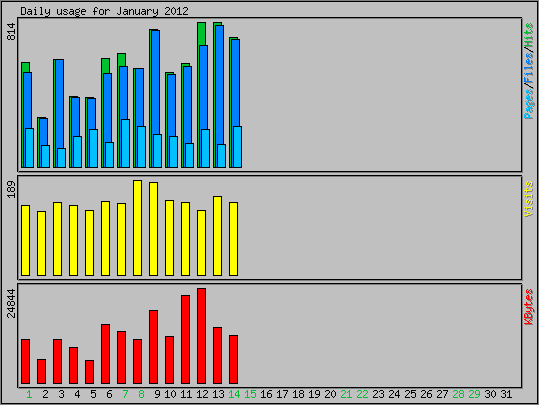Click the green Hits bar top for day 12
This screenshot has height=405, width=539.
202,33
